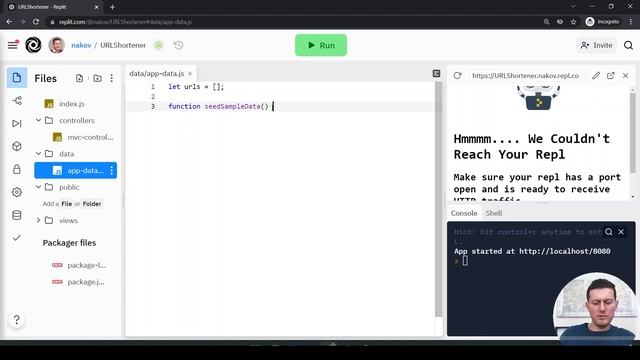Switch to the Console tab
Viewport: 640px width, 360px height.
tap(464, 213)
